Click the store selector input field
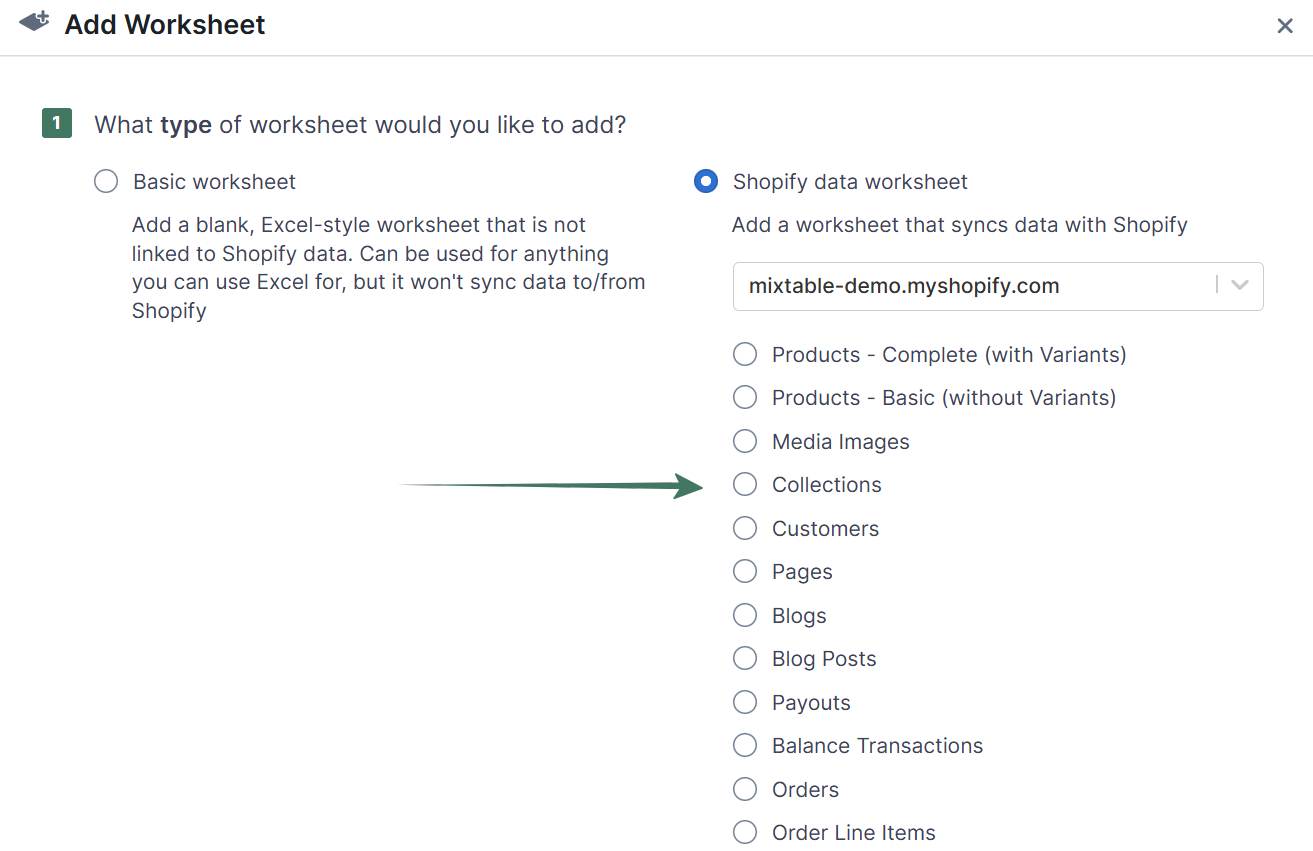1313x851 pixels. [950, 286]
